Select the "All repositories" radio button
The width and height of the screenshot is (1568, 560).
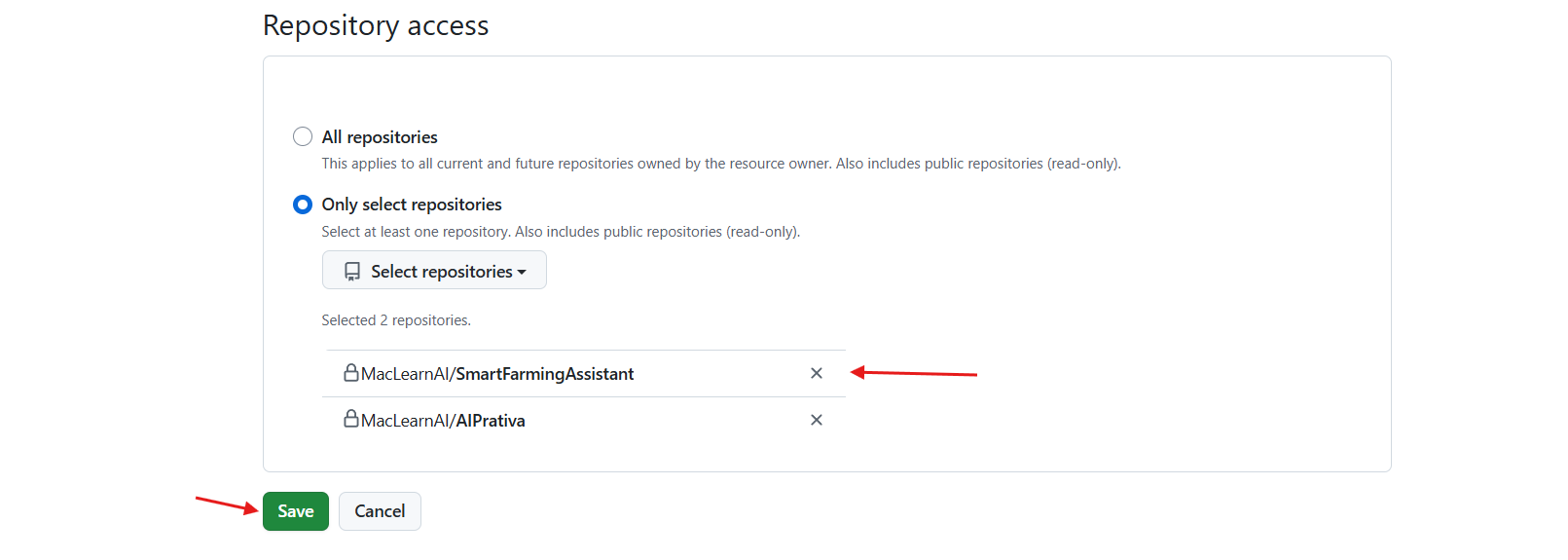303,136
